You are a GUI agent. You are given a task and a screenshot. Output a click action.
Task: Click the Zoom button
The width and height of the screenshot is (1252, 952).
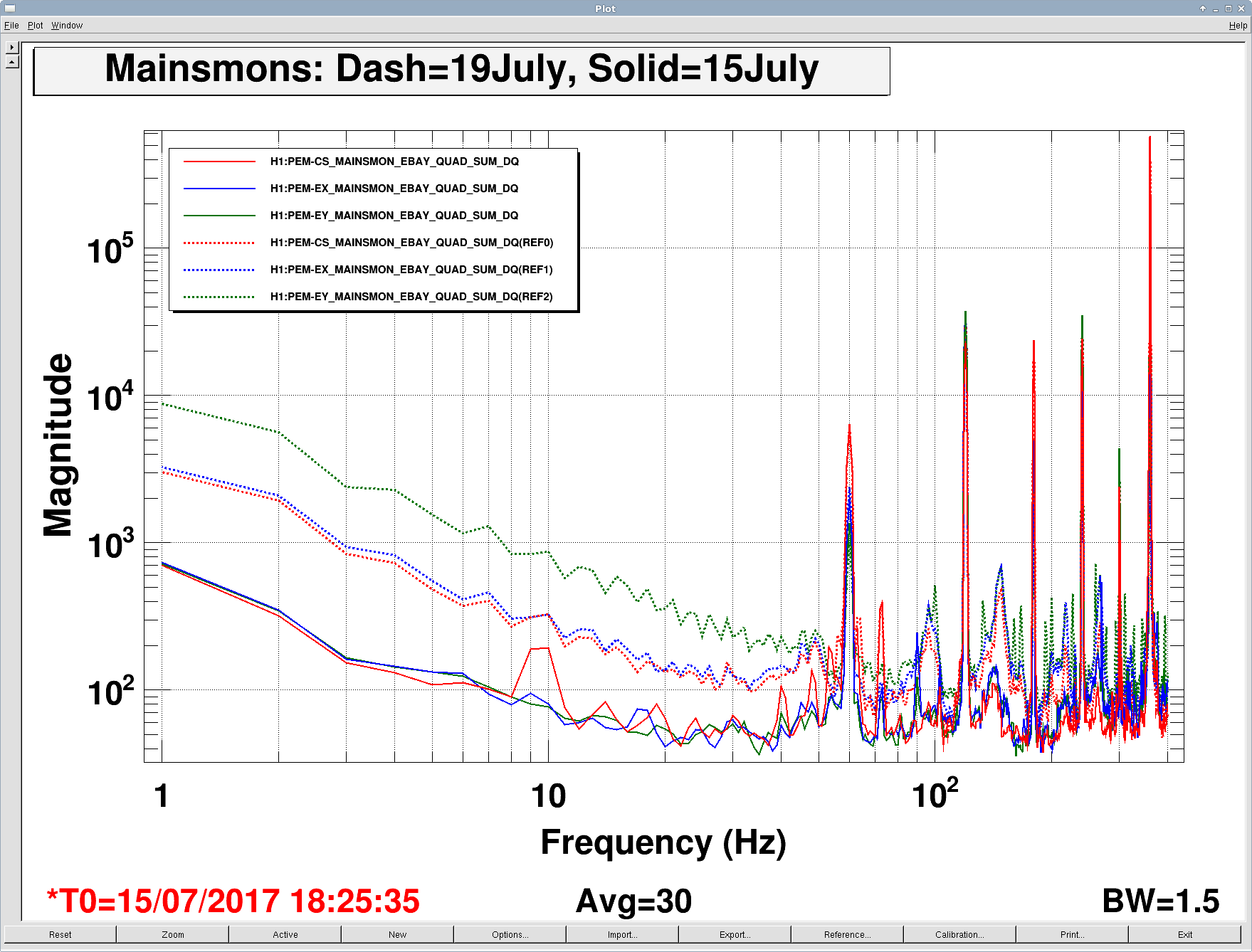173,935
